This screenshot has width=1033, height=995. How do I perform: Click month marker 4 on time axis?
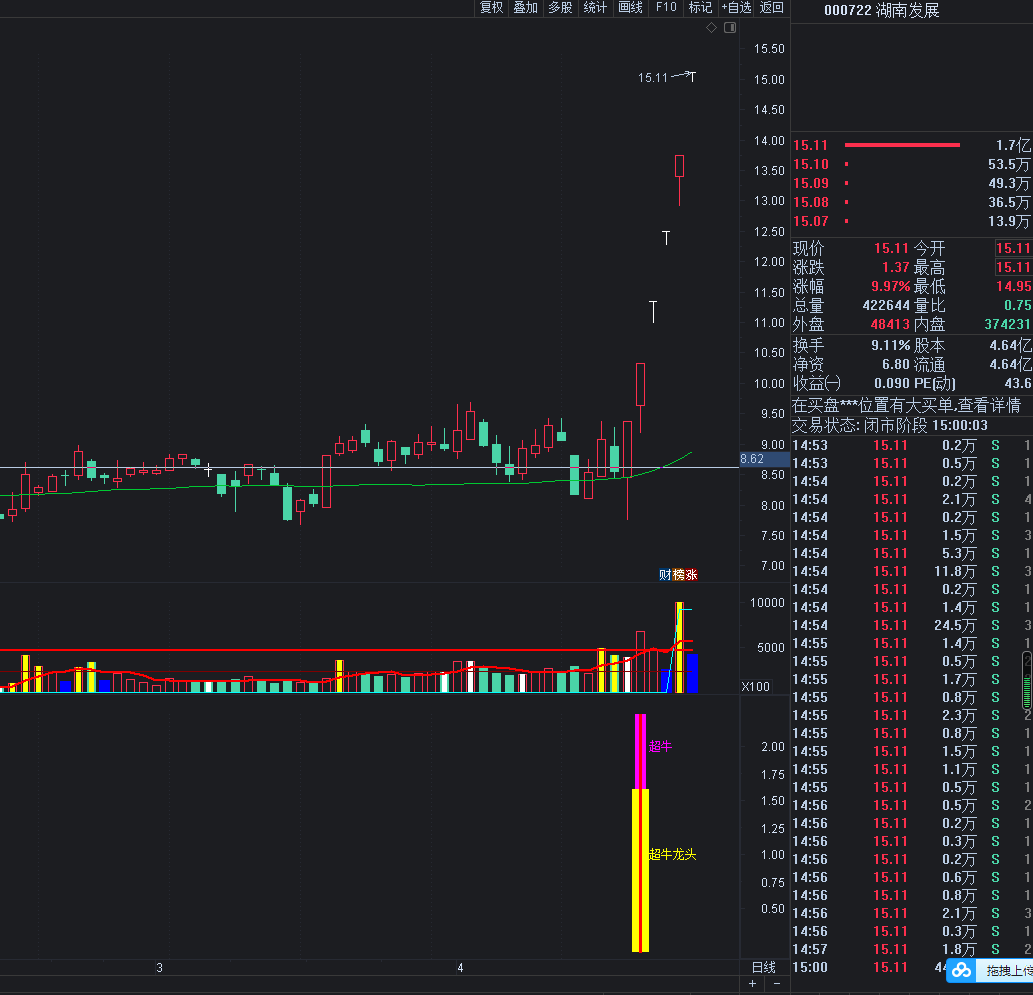[x=461, y=968]
